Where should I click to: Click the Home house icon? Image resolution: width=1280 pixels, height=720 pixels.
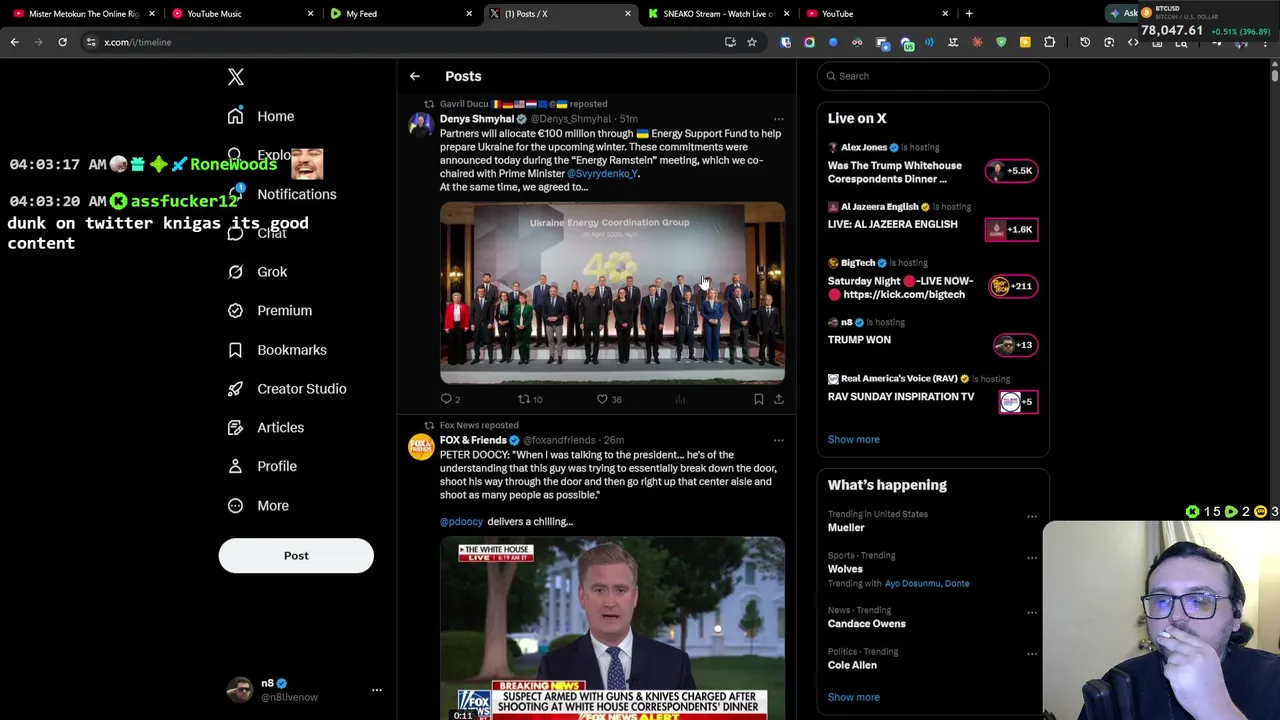tap(235, 116)
